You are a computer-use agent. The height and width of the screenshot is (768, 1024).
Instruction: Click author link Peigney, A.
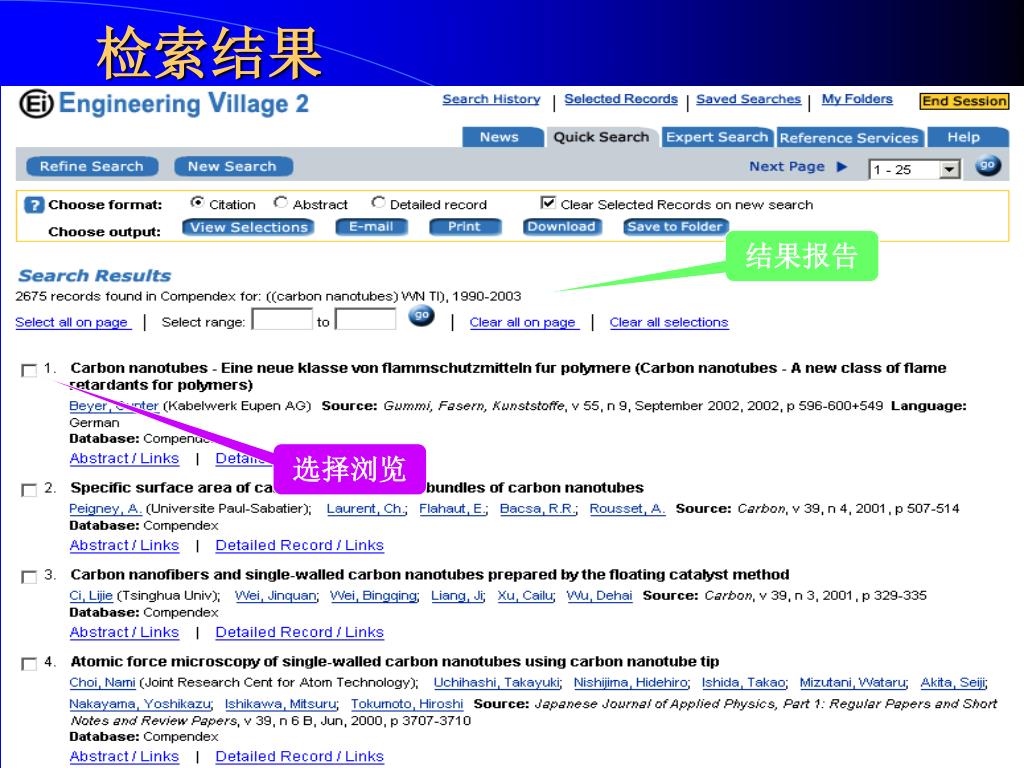(105, 509)
